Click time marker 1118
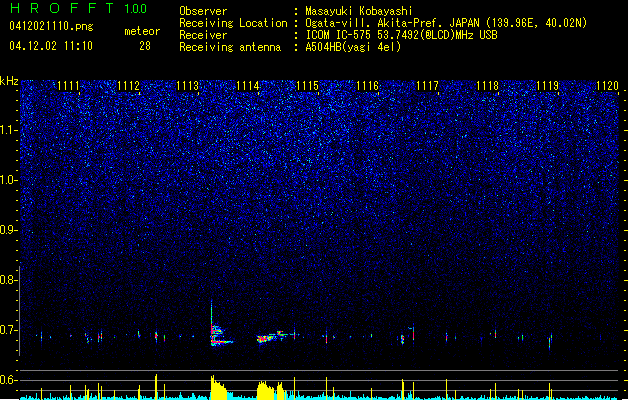This screenshot has width=629, height=400. point(487,86)
